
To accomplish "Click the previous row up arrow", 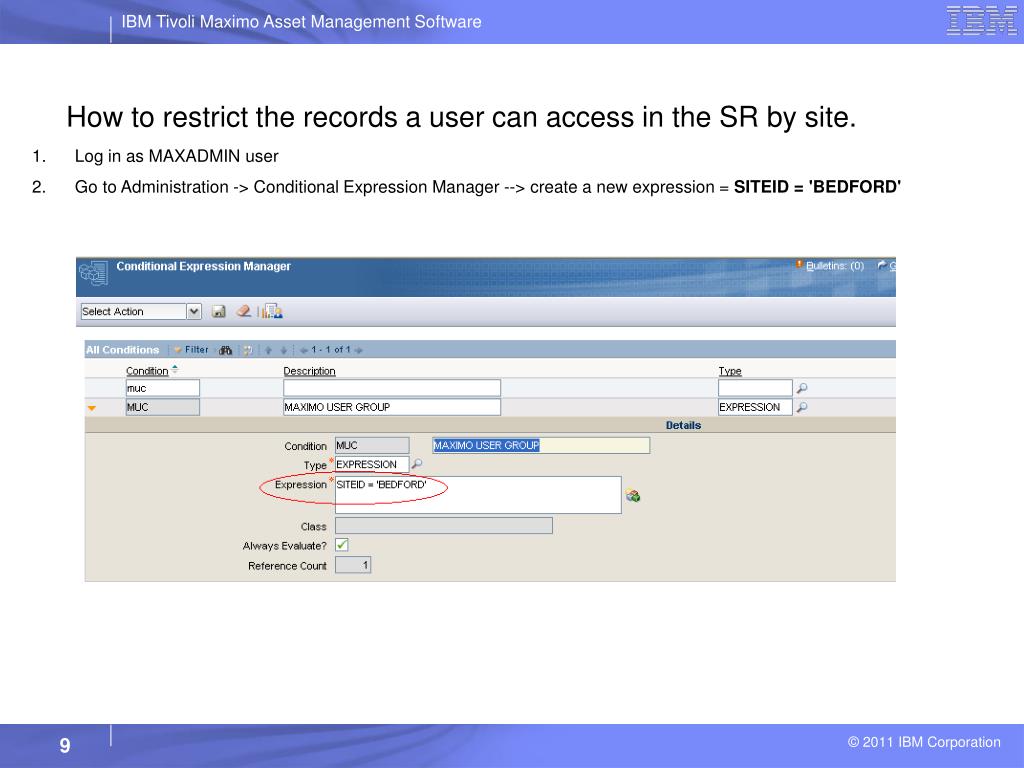I will pos(268,350).
